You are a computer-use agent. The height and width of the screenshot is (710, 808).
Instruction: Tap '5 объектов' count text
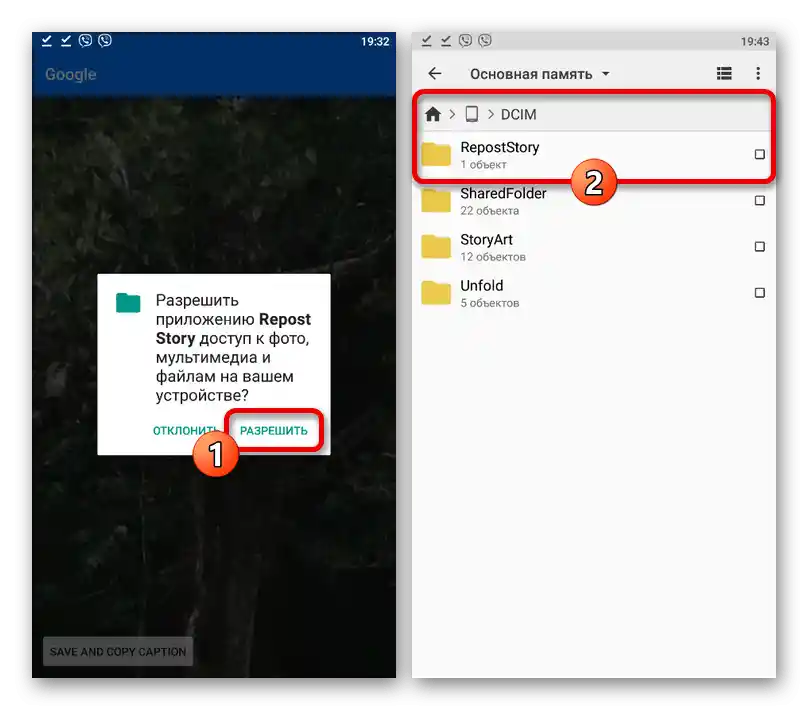tap(490, 303)
